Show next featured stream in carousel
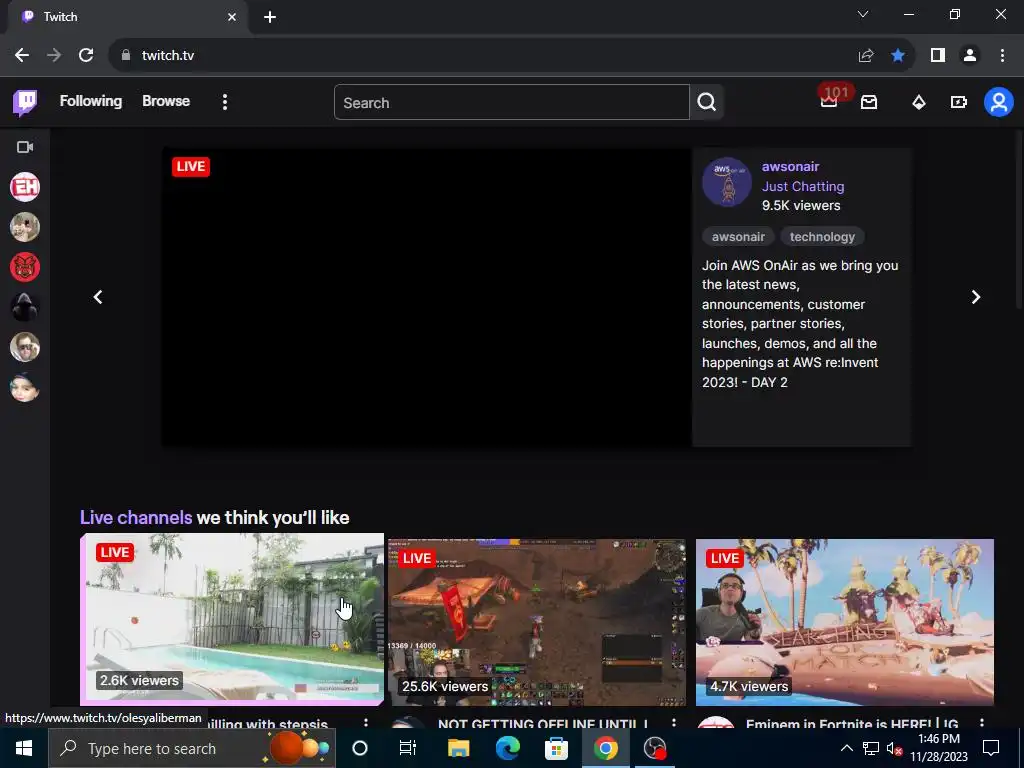The width and height of the screenshot is (1024, 768). (976, 297)
